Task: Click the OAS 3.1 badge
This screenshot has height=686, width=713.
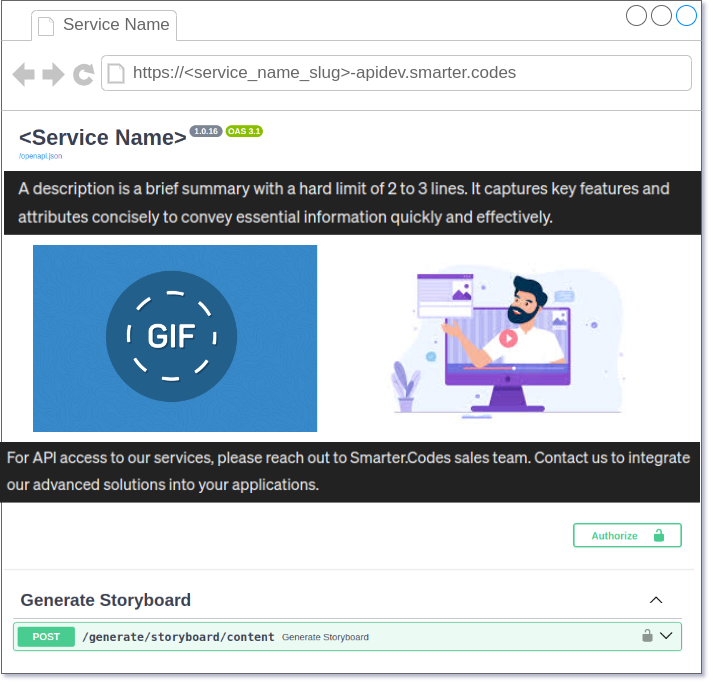Action: click(244, 131)
